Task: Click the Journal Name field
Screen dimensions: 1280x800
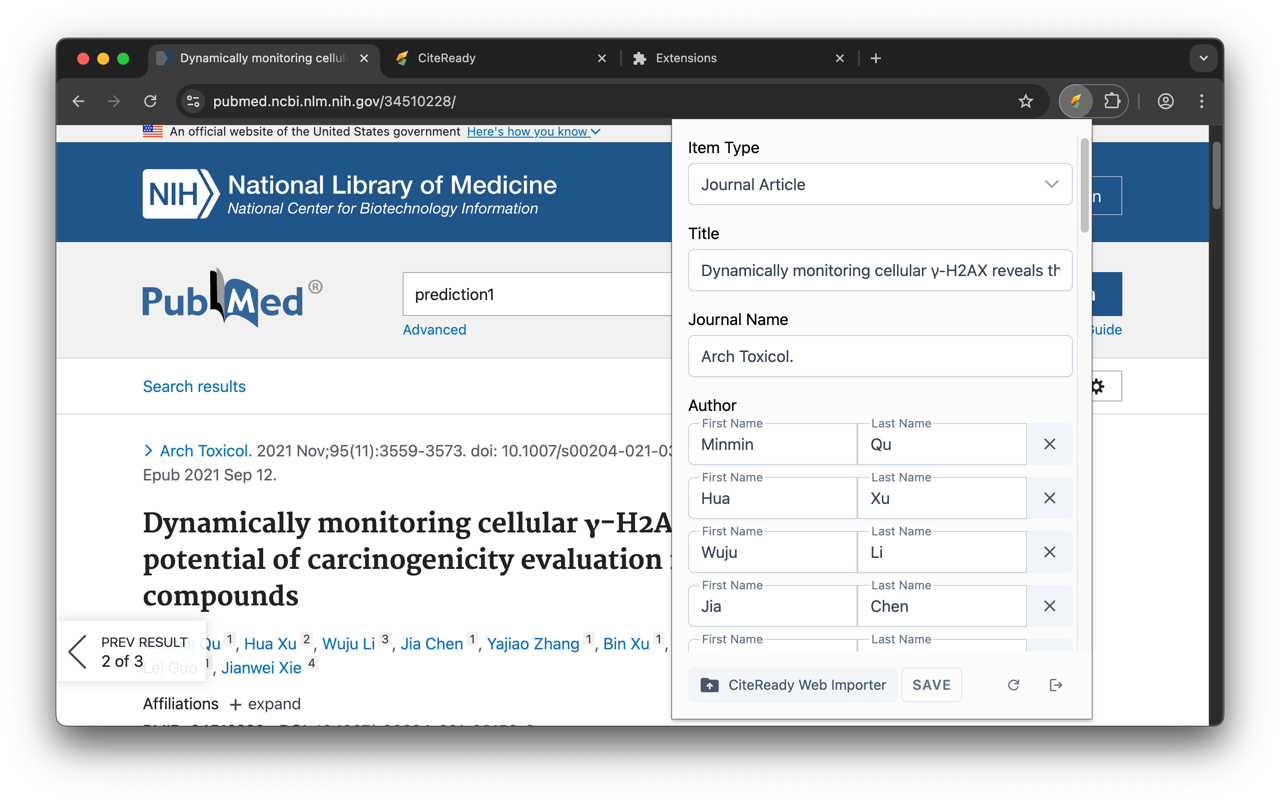Action: point(880,357)
